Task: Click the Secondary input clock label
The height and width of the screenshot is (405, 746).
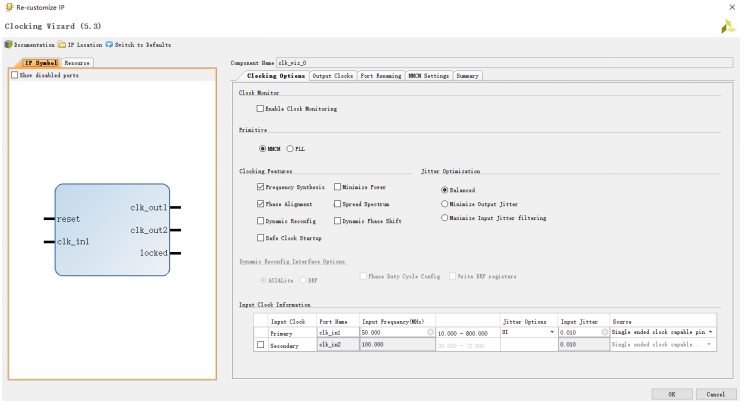Action: click(285, 346)
